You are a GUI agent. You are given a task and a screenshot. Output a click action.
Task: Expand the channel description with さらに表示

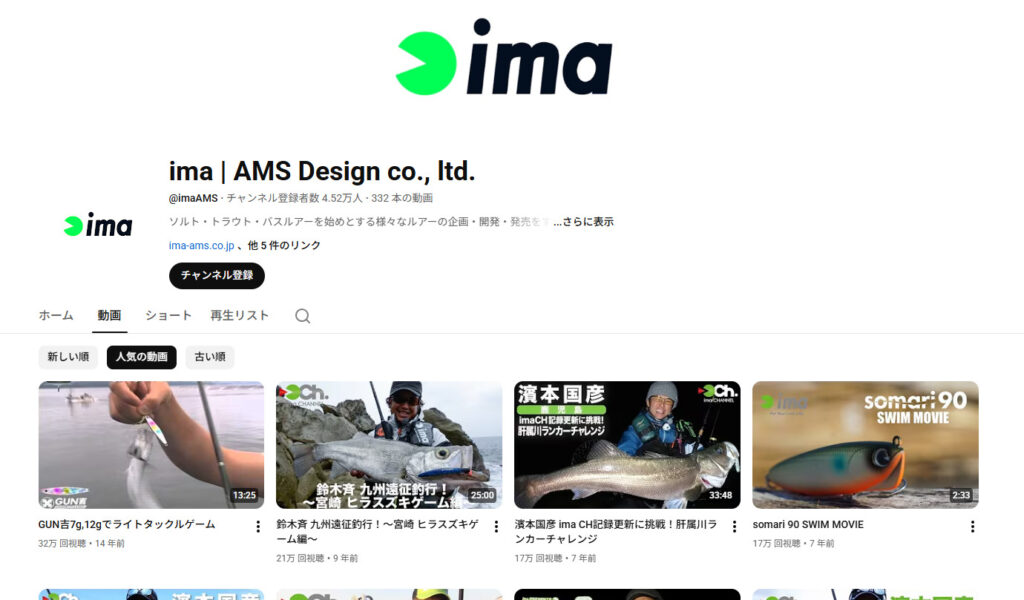click(587, 221)
